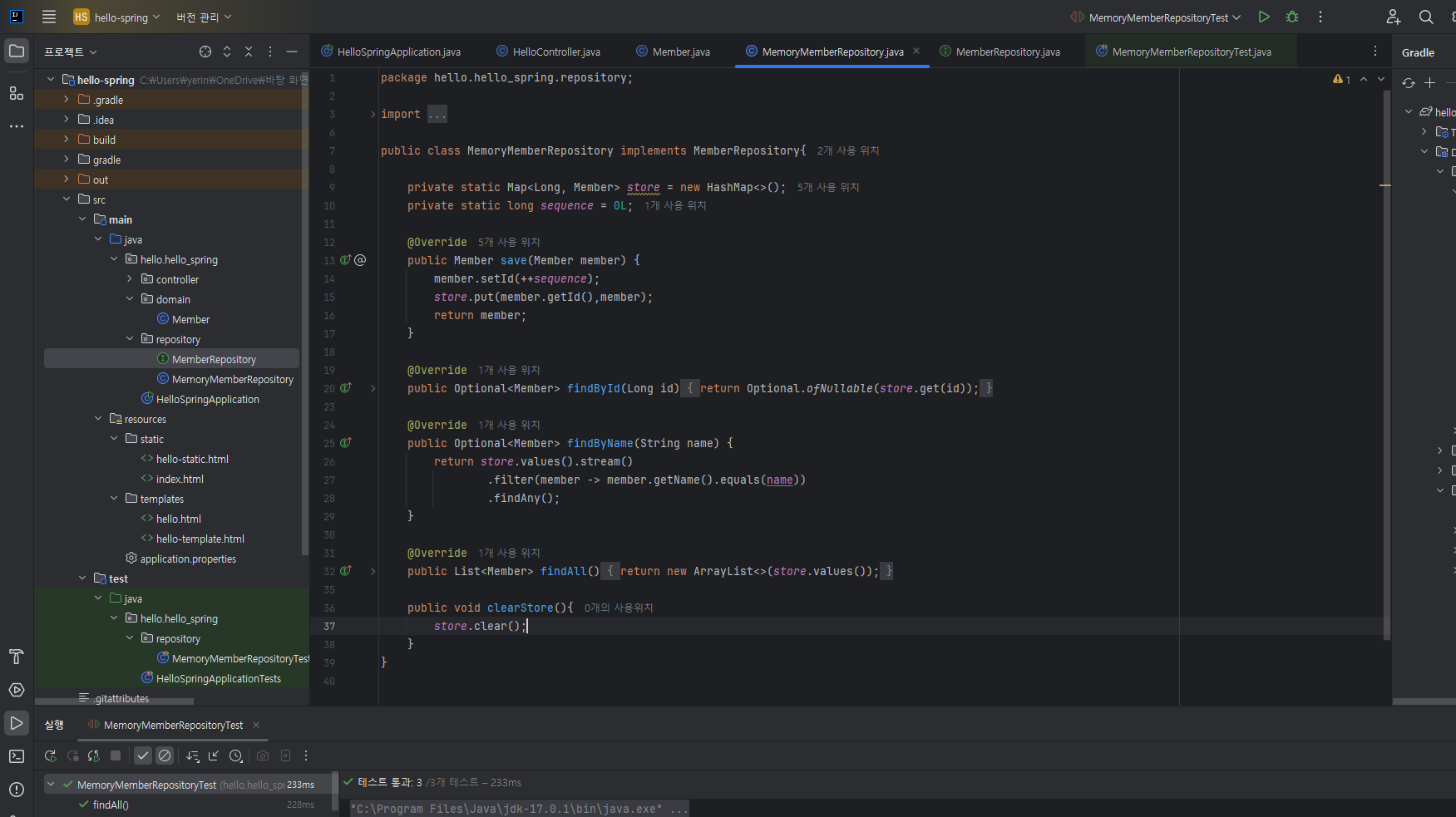Viewport: 1456px width, 817px height.
Task: Open the main hamburger menu
Action: [49, 17]
